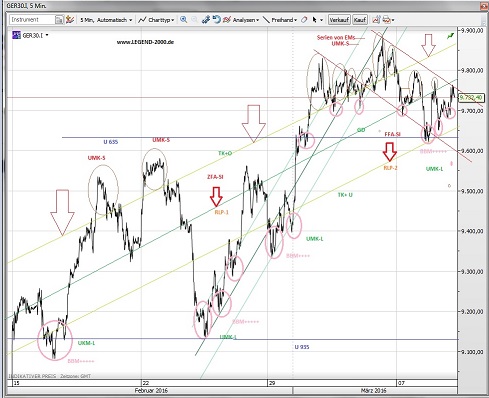Click the chart settings tools icon
The height and width of the screenshot is (398, 489).
(206, 20)
